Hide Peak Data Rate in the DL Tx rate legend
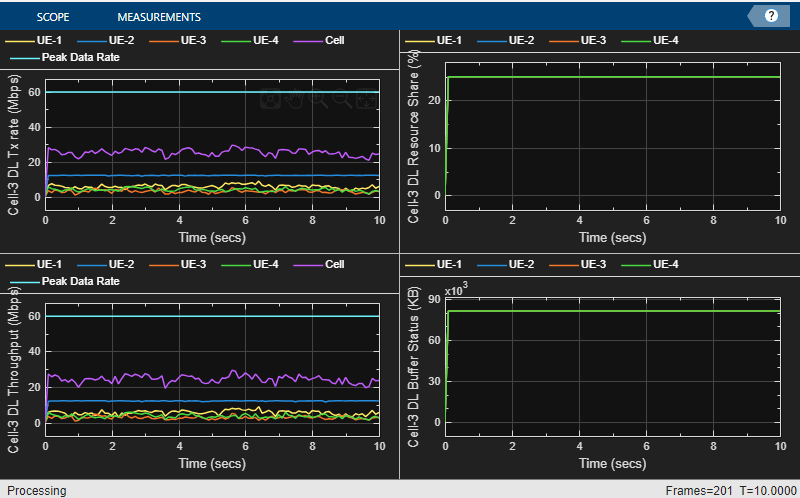 coord(80,58)
